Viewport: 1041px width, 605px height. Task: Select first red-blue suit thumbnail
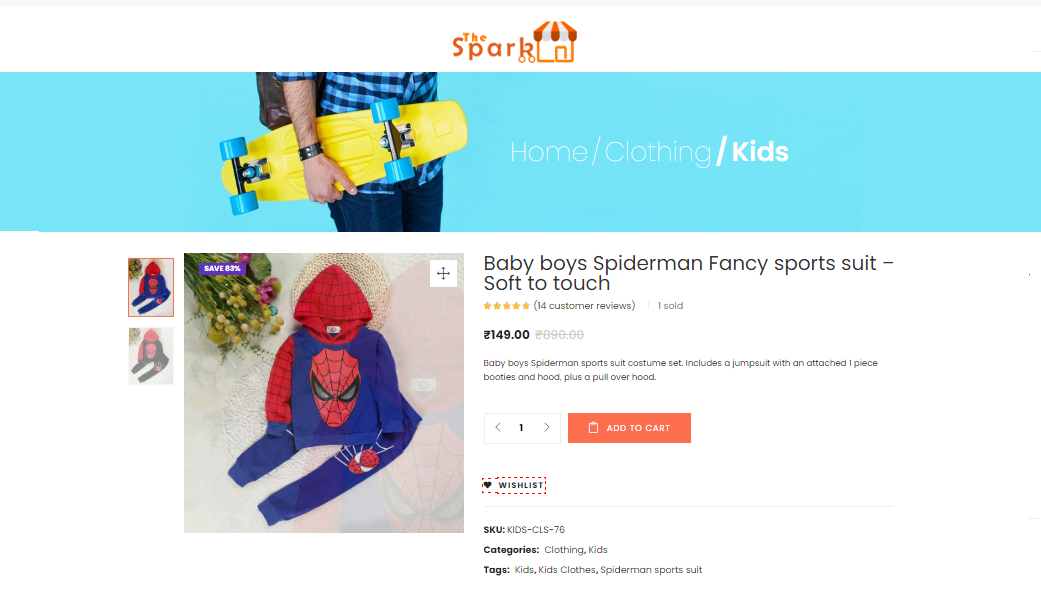151,288
